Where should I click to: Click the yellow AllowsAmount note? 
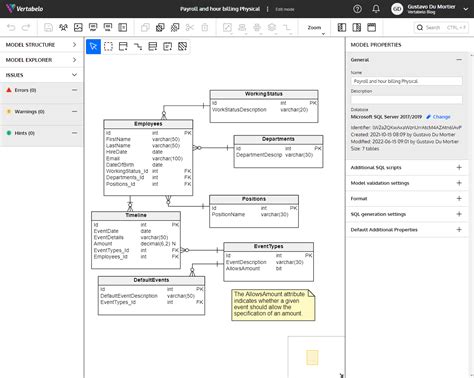click(273, 305)
